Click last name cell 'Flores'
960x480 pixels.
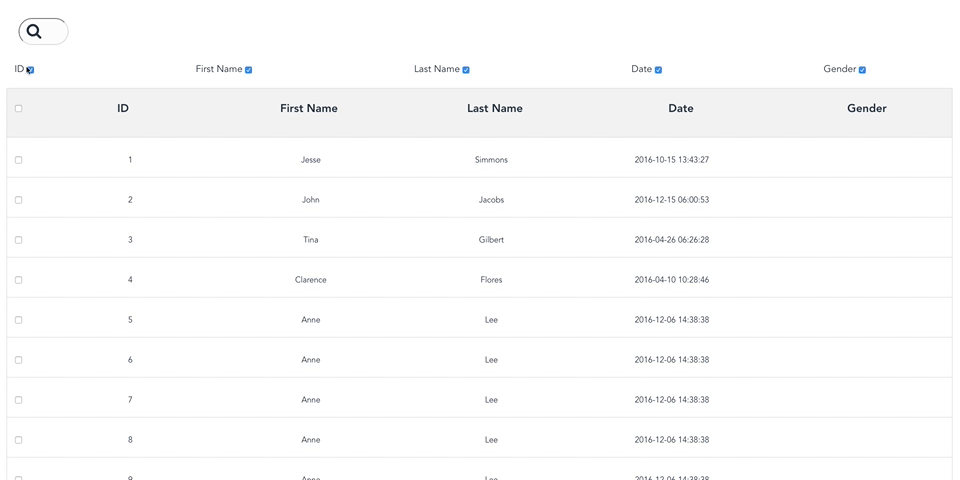(491, 280)
